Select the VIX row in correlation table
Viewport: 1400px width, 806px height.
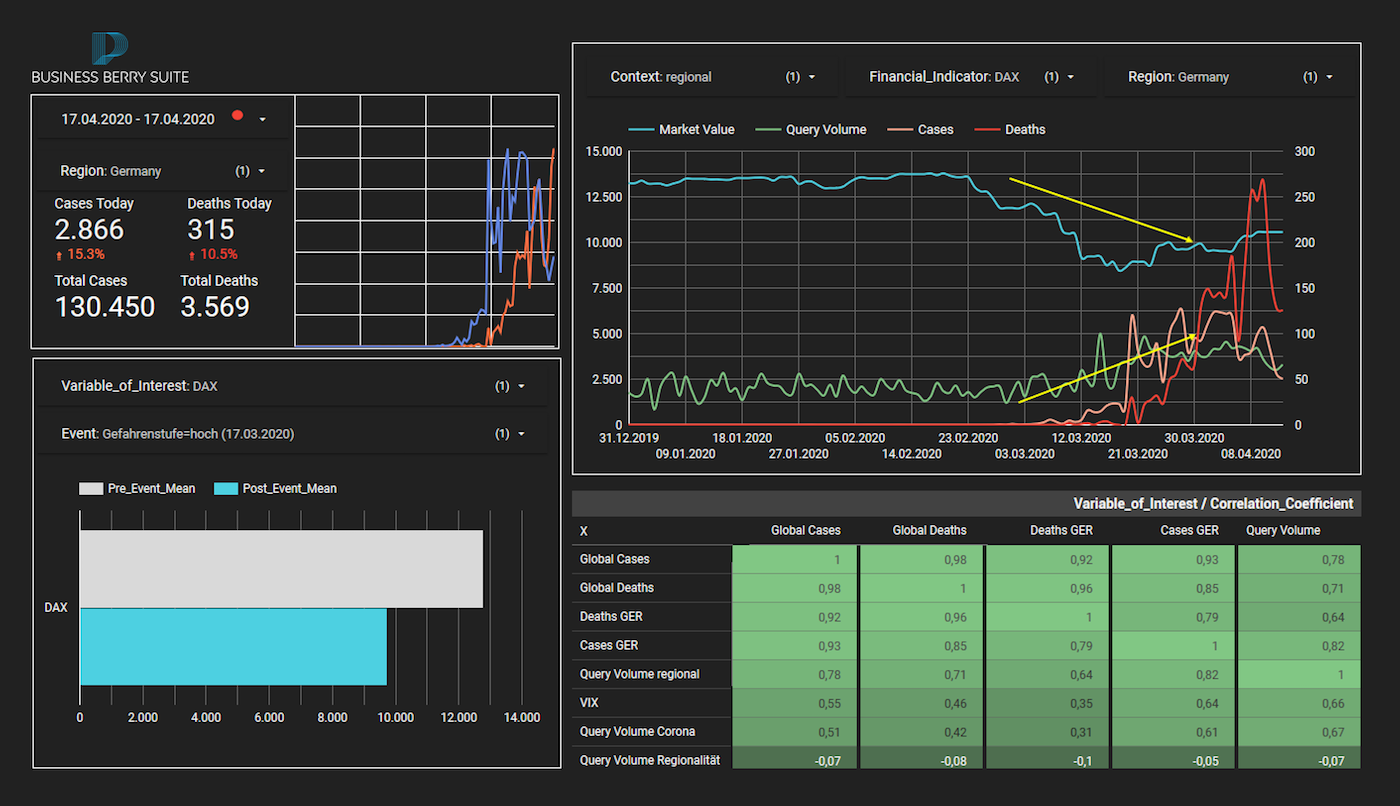point(590,703)
